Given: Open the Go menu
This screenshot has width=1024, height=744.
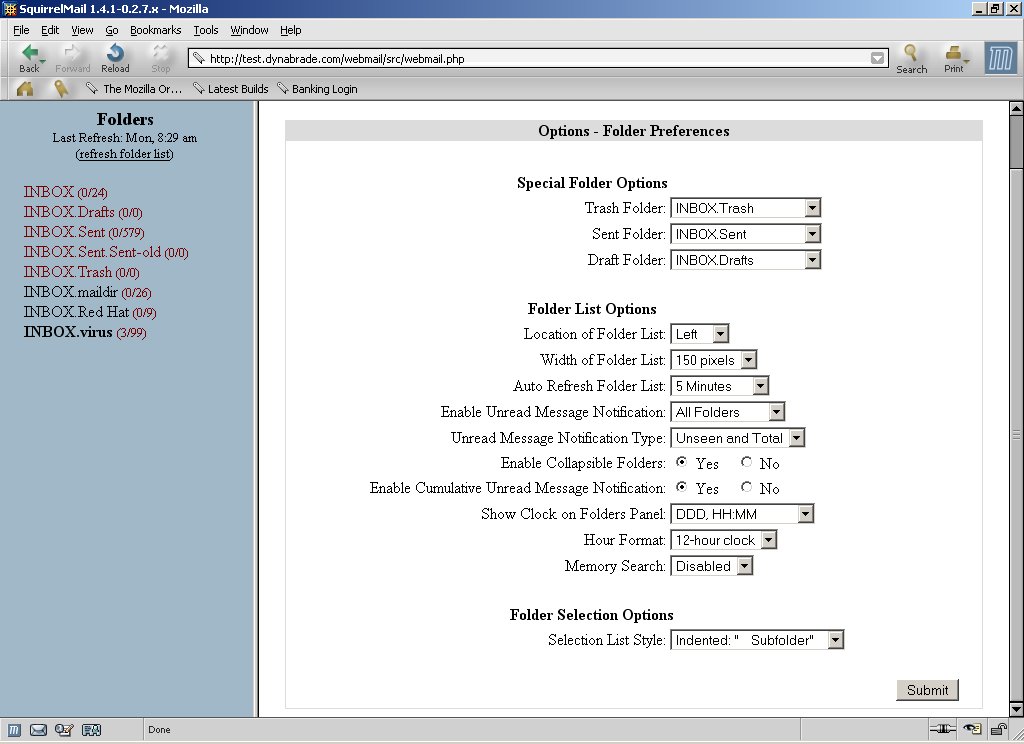Looking at the screenshot, I should click(x=112, y=30).
